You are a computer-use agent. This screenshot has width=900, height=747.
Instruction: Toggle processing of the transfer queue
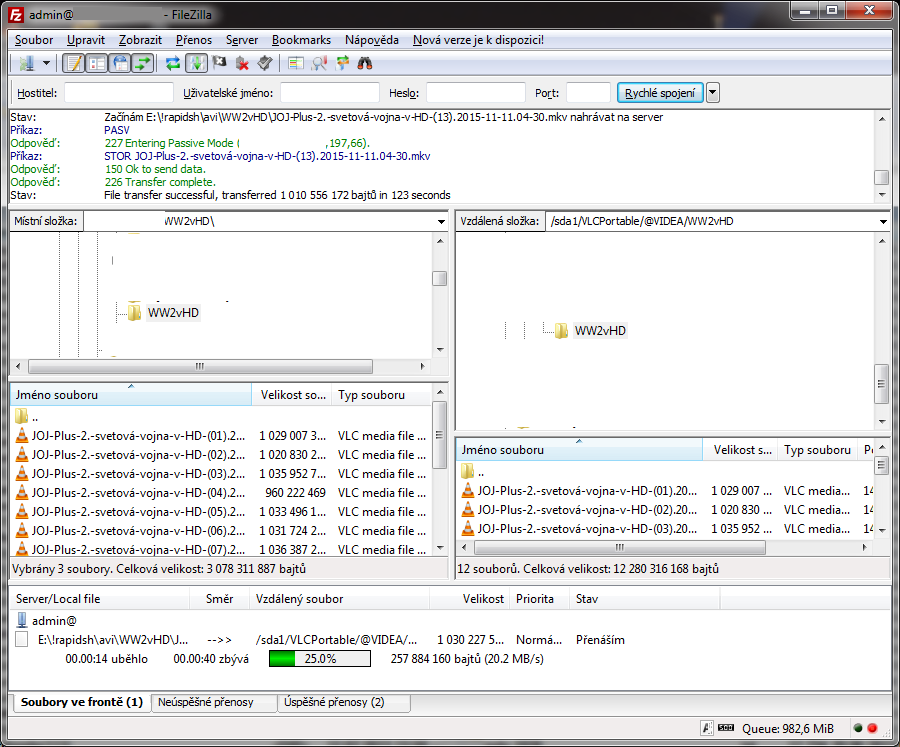[197, 64]
